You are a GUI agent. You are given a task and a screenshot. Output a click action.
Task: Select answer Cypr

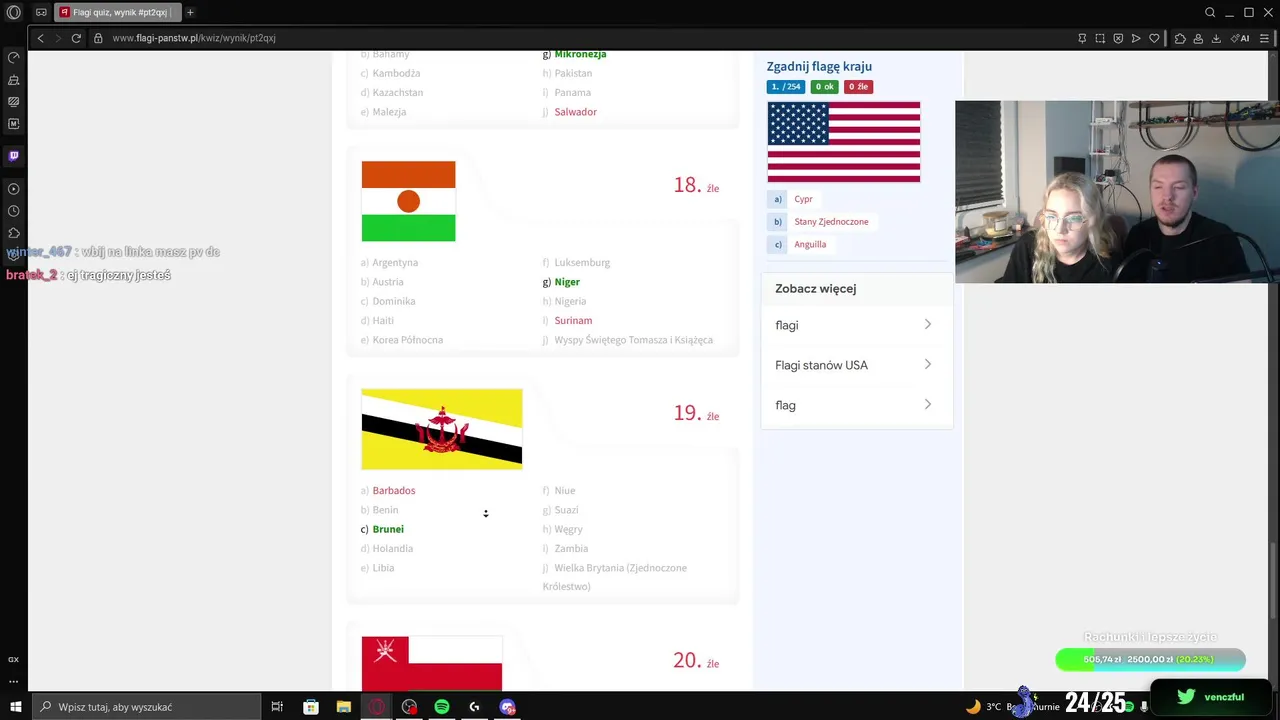pyautogui.click(x=803, y=199)
